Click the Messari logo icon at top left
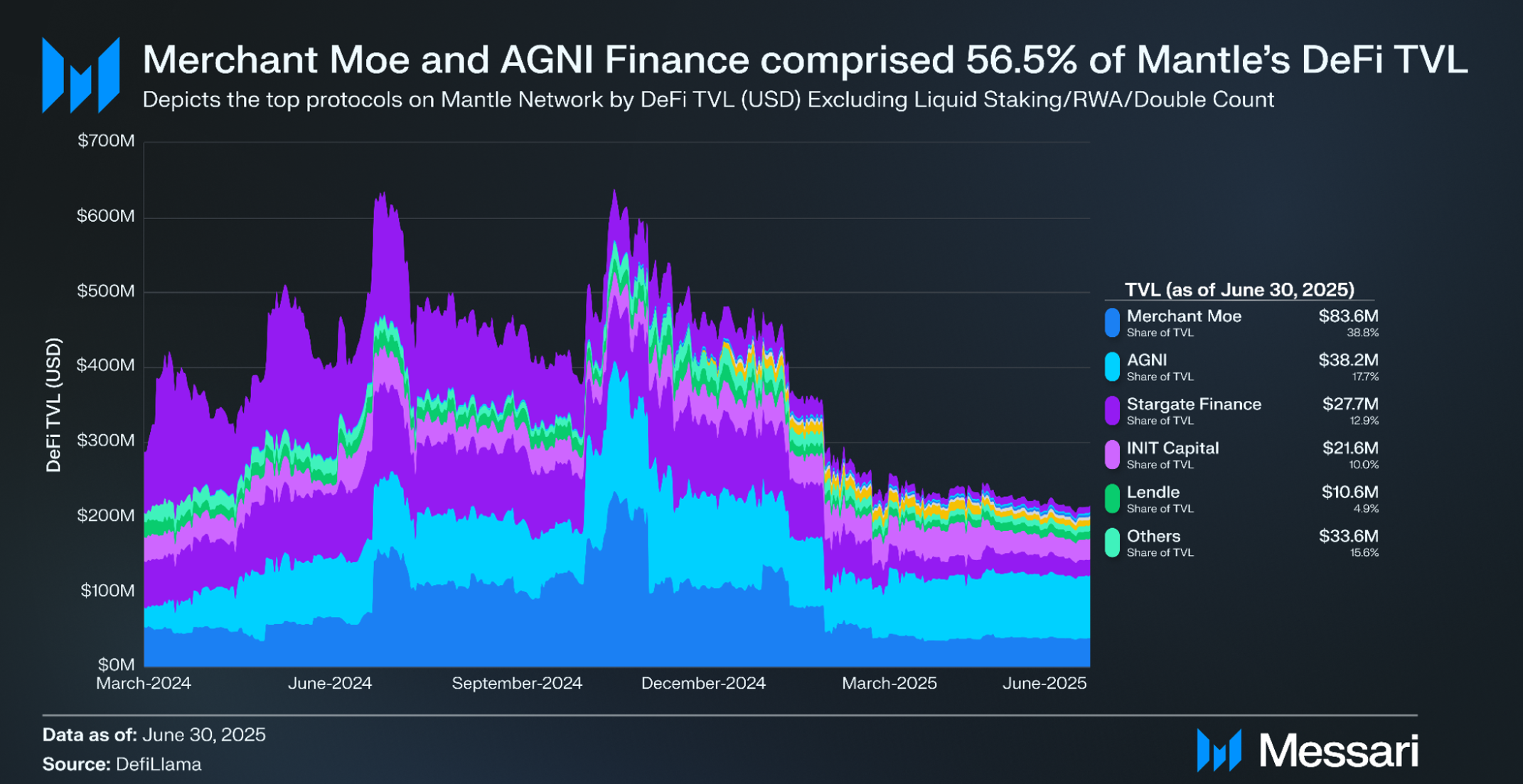Image resolution: width=1523 pixels, height=784 pixels. [x=80, y=75]
